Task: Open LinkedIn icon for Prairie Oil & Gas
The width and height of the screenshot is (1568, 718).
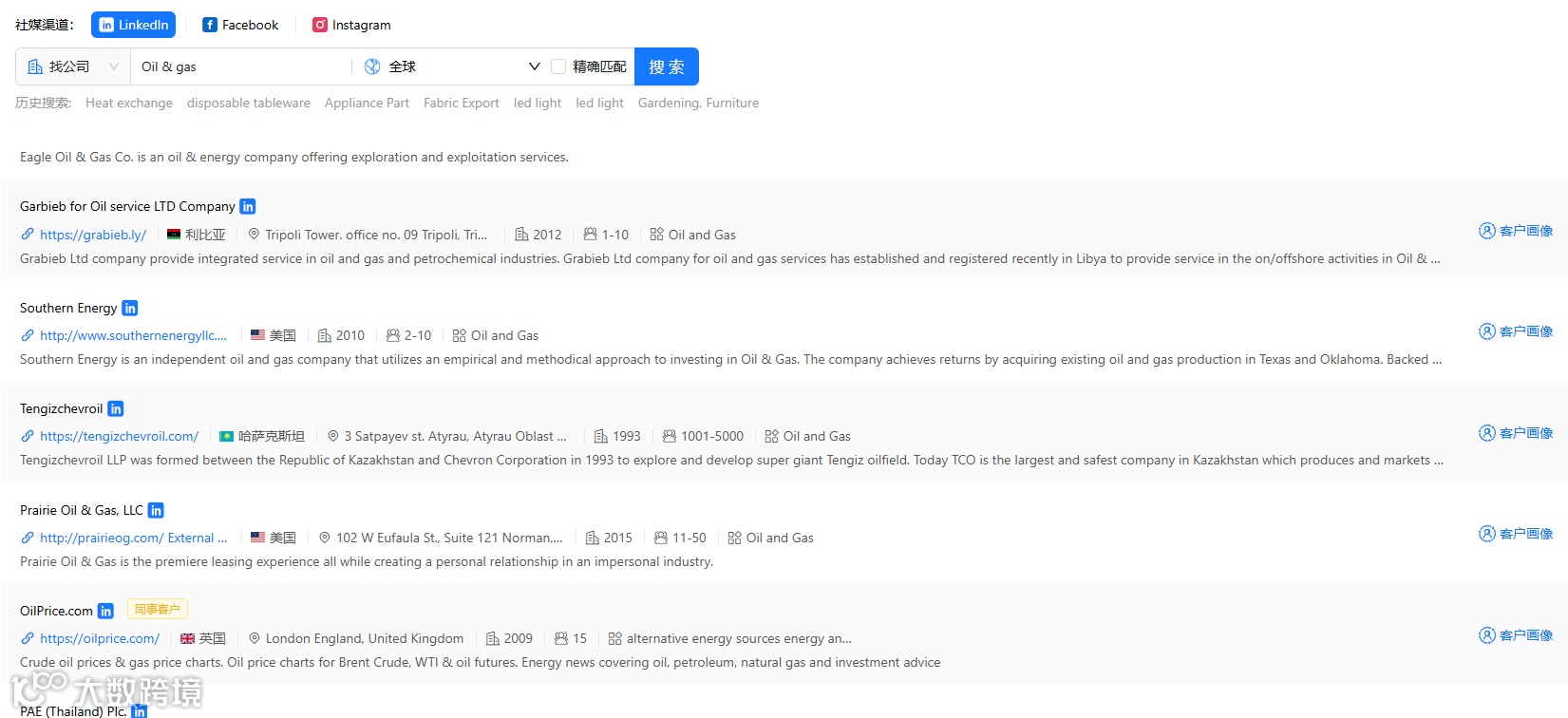Action: tap(156, 510)
